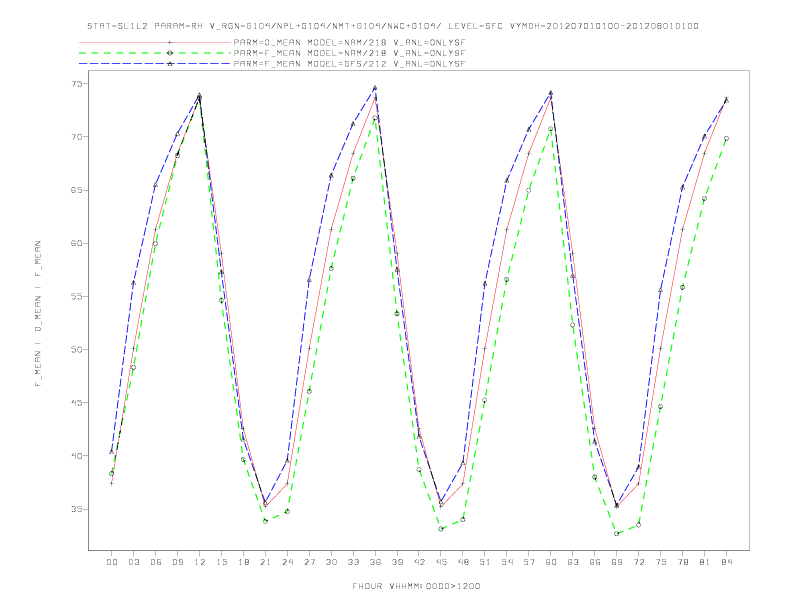Click the x-axis hour label 00
The image size is (792, 612).
pyautogui.click(x=112, y=562)
